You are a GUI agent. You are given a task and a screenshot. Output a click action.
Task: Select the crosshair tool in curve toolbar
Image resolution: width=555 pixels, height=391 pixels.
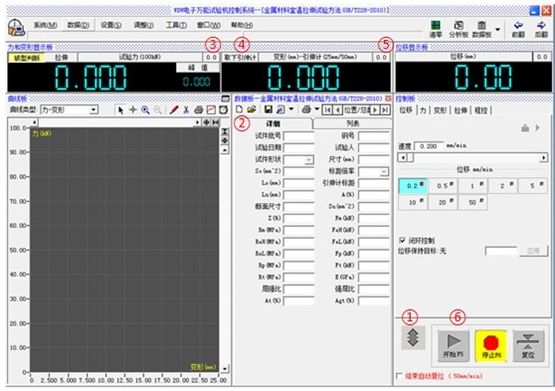[133, 110]
